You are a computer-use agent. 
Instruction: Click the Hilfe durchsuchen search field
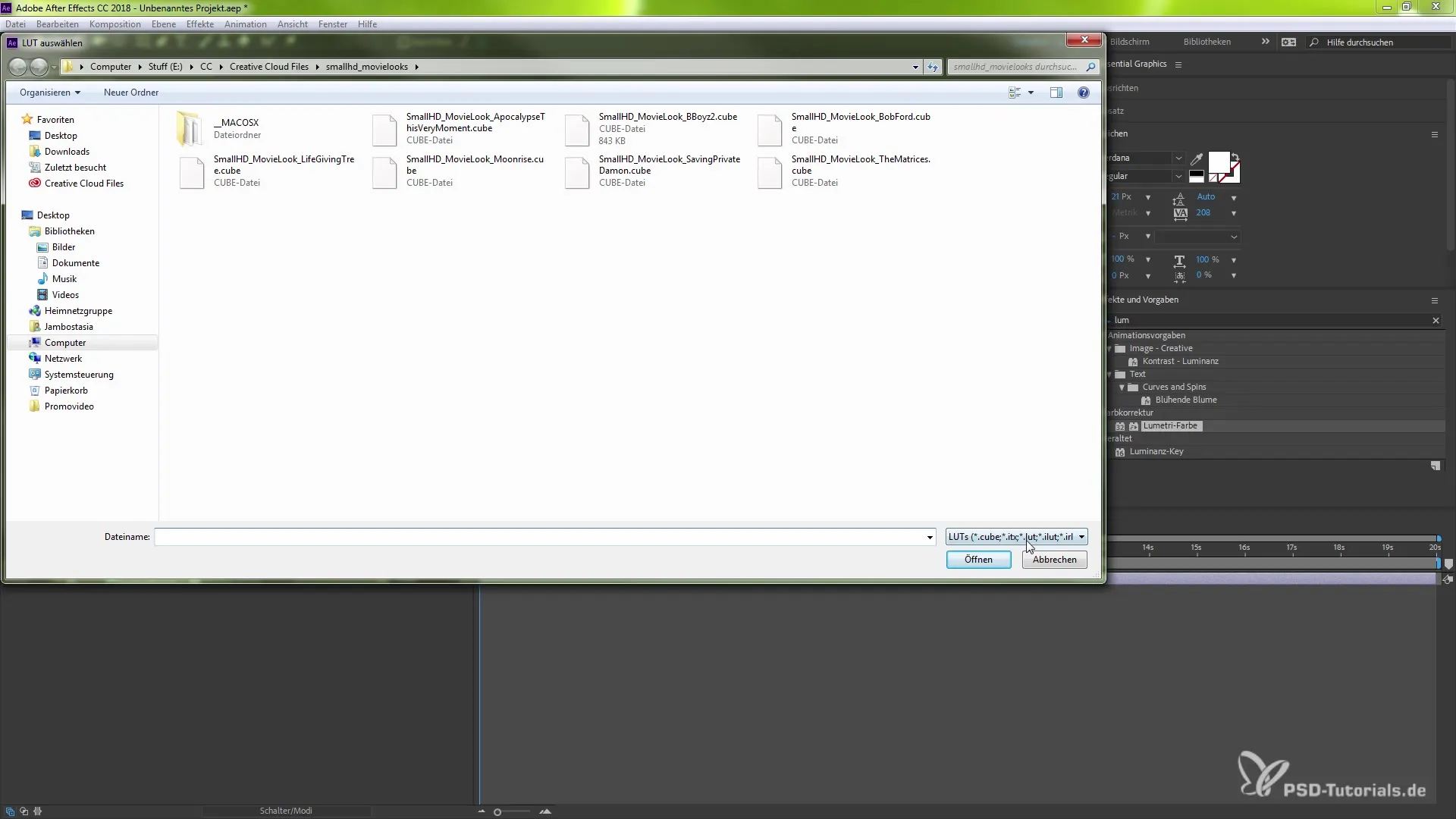click(1380, 42)
